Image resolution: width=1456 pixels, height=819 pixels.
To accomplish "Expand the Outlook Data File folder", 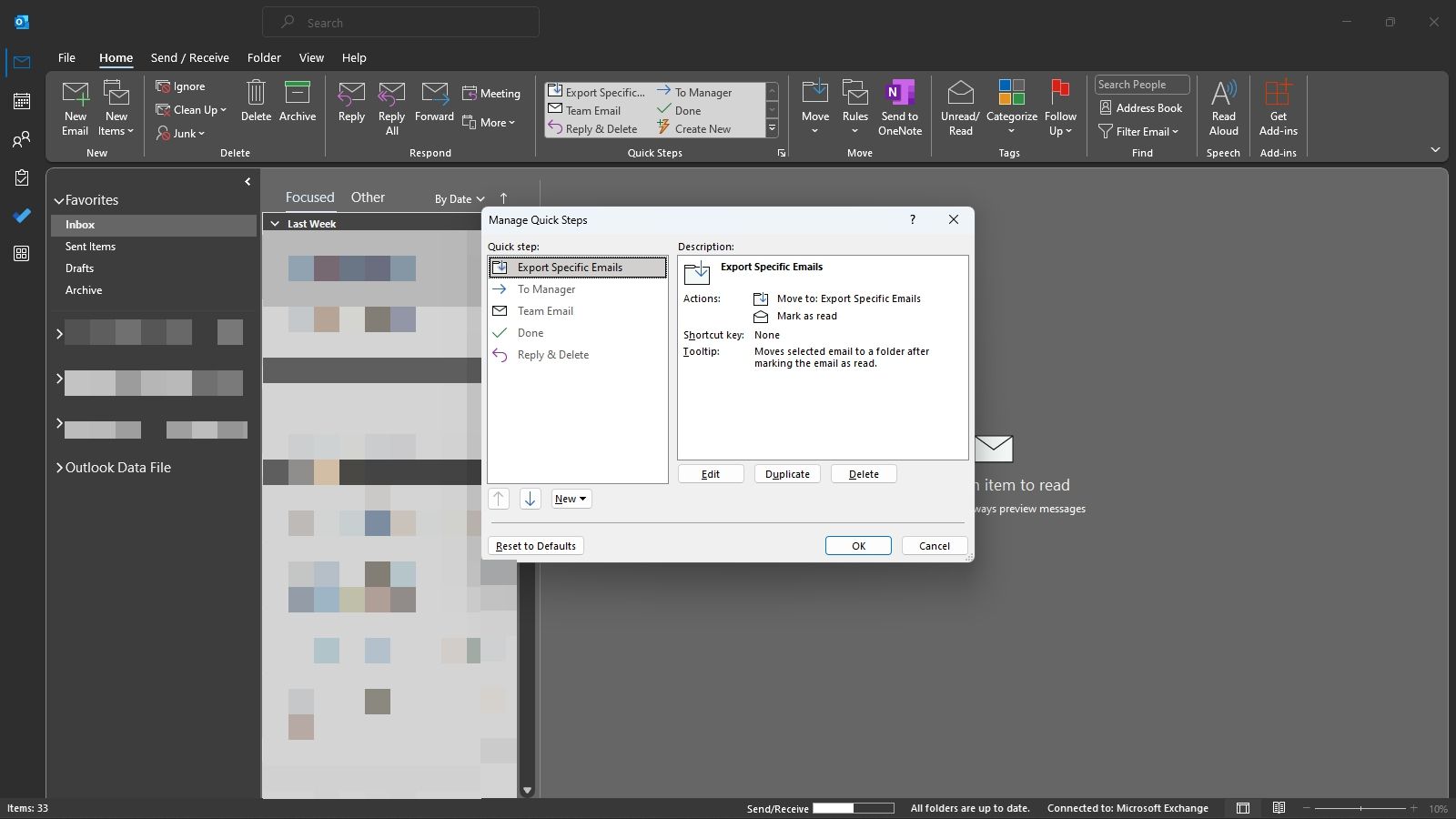I will point(59,468).
